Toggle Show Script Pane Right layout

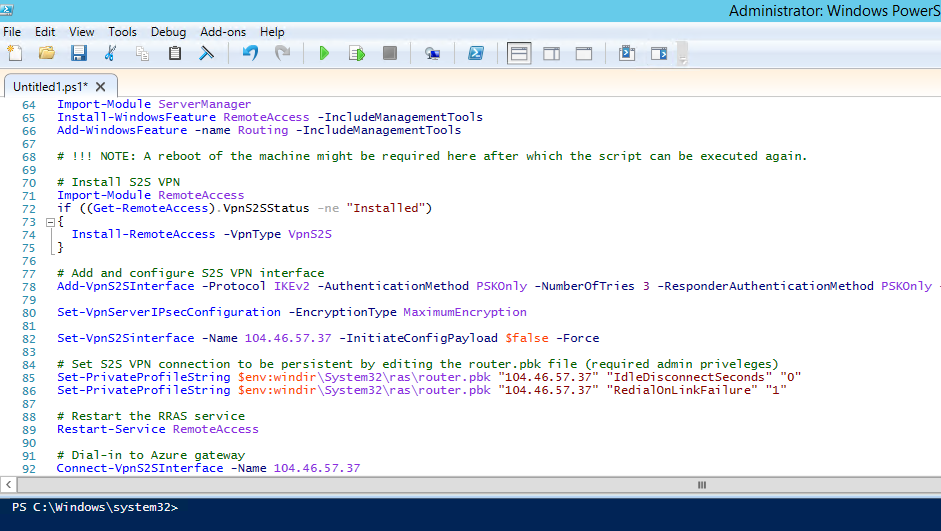[550, 53]
